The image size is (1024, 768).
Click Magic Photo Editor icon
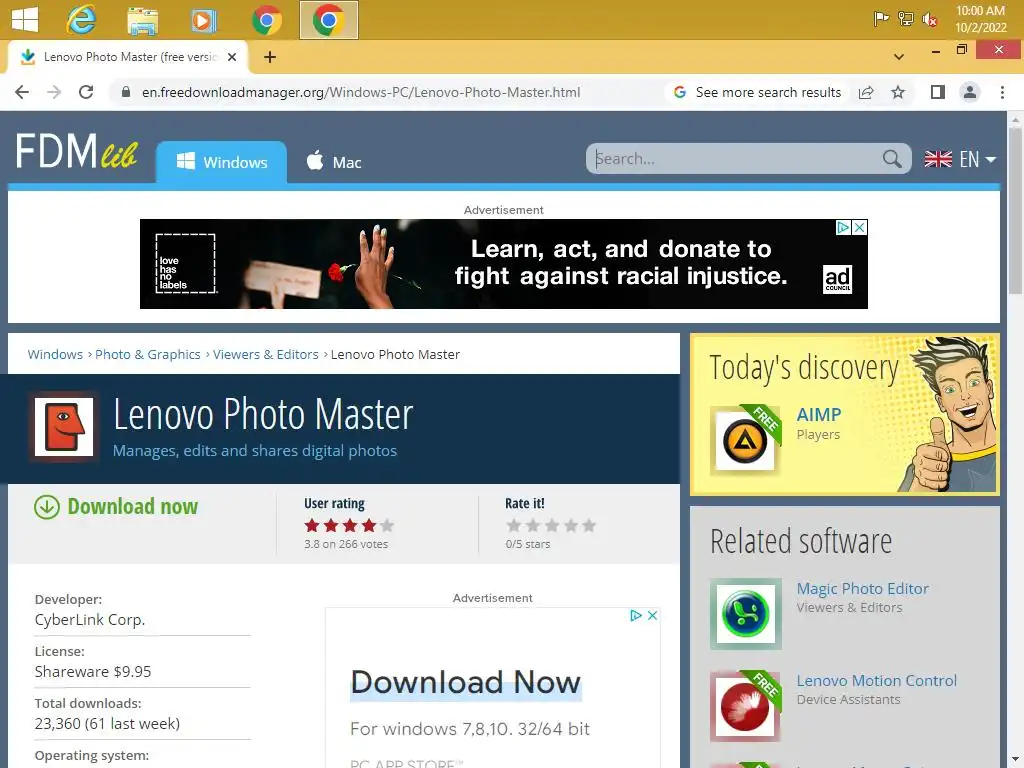(745, 613)
